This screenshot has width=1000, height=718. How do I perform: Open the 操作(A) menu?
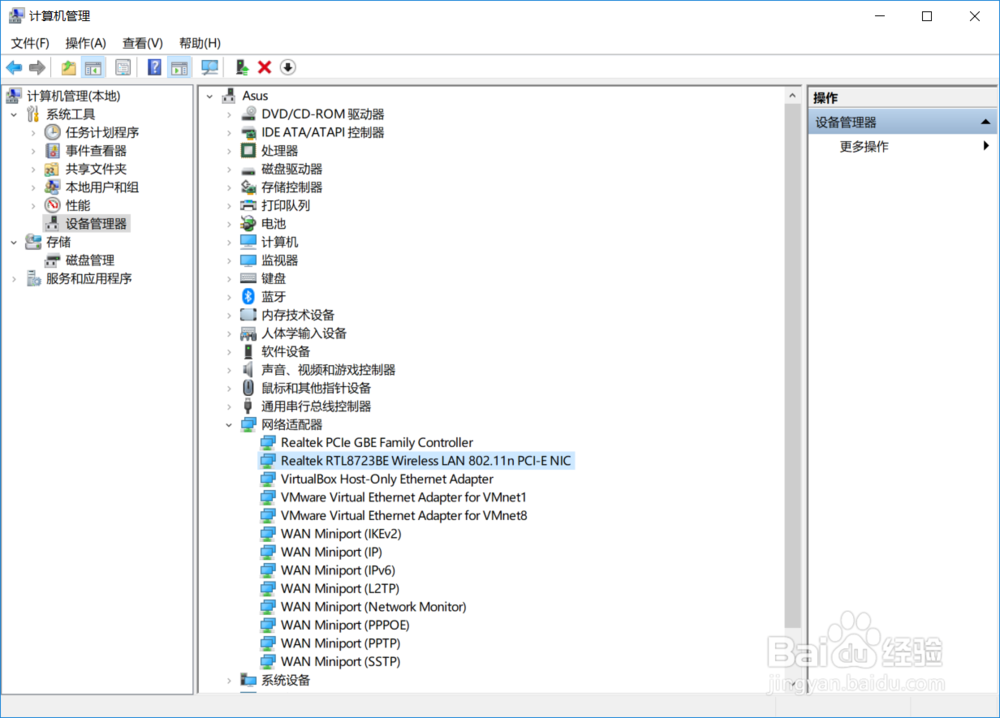(x=85, y=43)
